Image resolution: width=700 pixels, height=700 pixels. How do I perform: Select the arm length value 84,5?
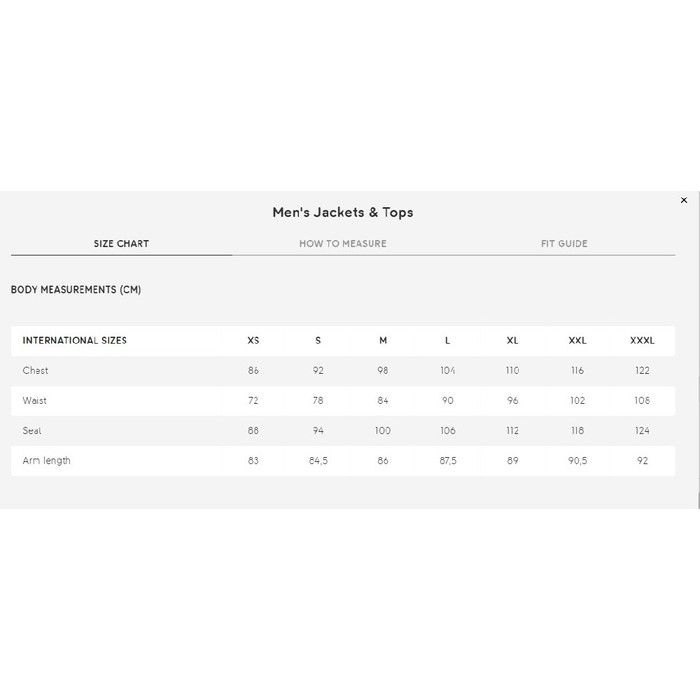click(x=318, y=461)
